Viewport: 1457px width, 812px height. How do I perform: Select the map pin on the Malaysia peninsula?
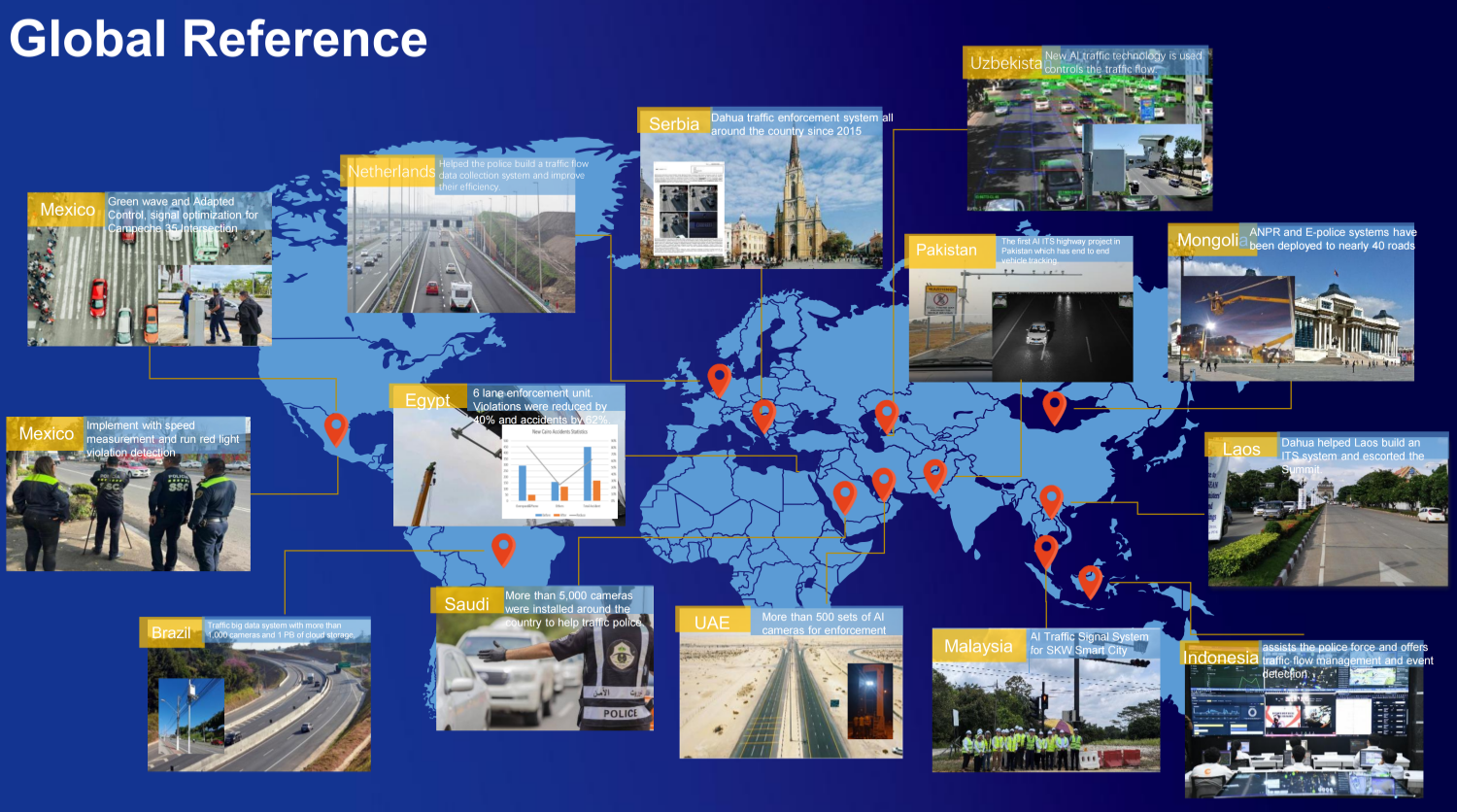(x=1046, y=552)
